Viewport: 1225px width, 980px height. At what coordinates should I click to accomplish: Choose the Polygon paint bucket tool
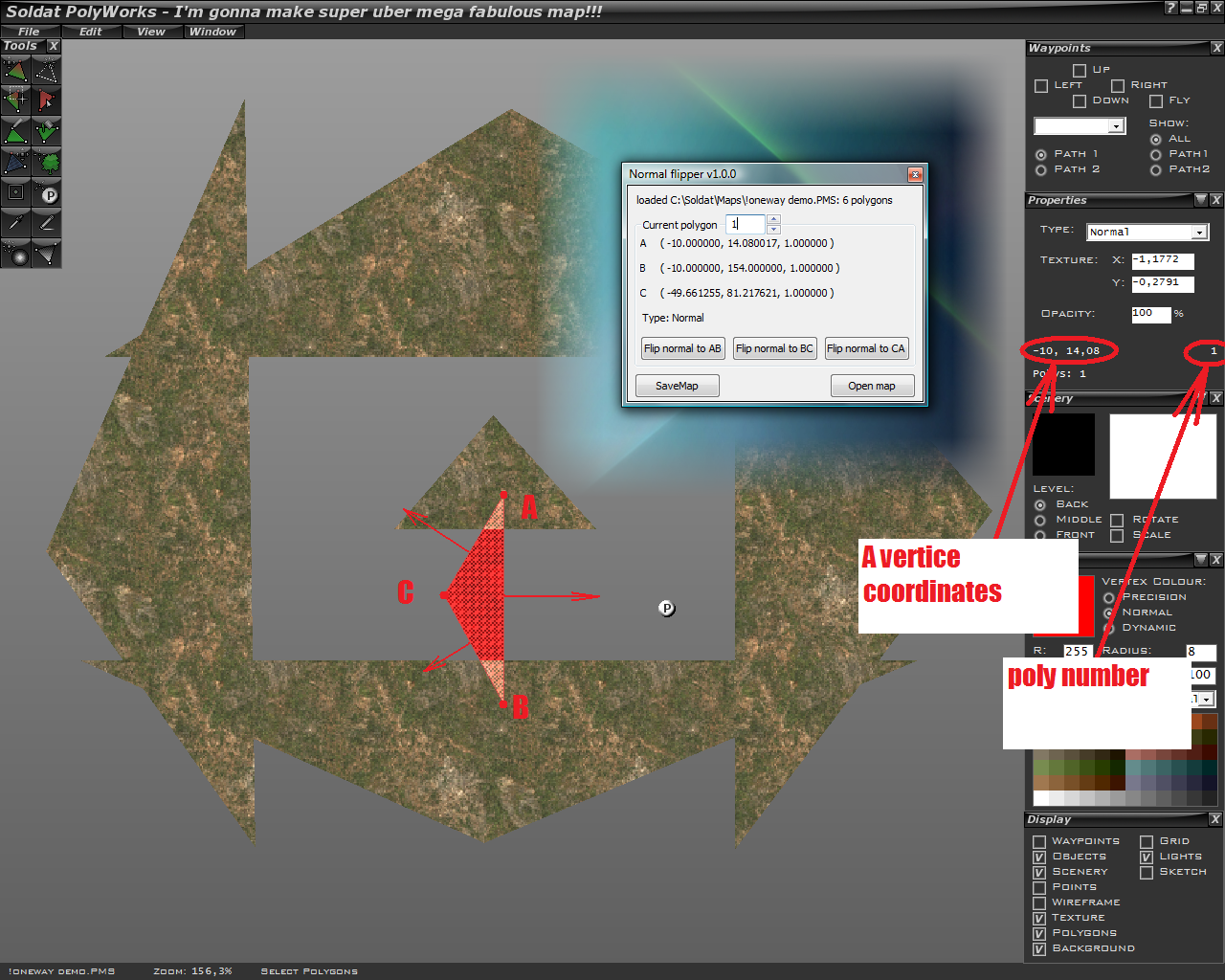tap(46, 131)
